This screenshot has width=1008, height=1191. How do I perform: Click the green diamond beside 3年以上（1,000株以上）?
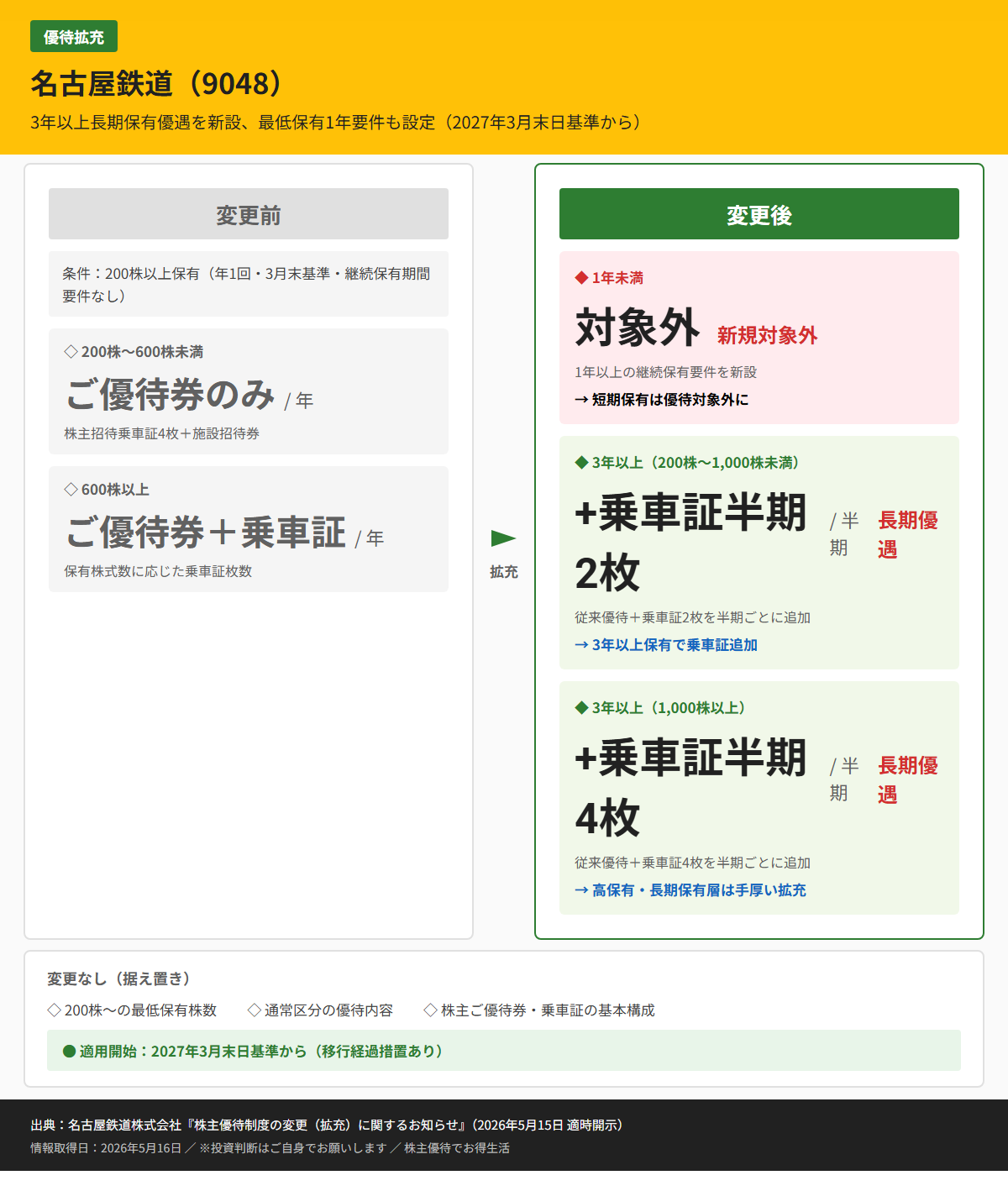[x=581, y=708]
